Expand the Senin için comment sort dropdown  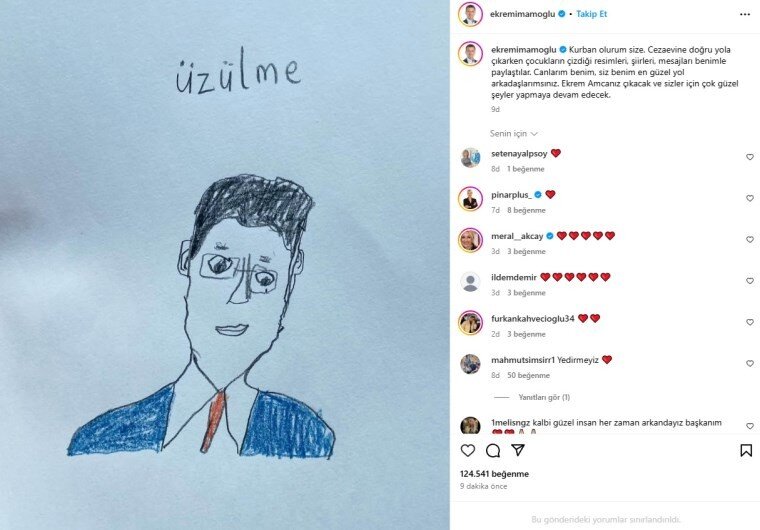pyautogui.click(x=514, y=133)
